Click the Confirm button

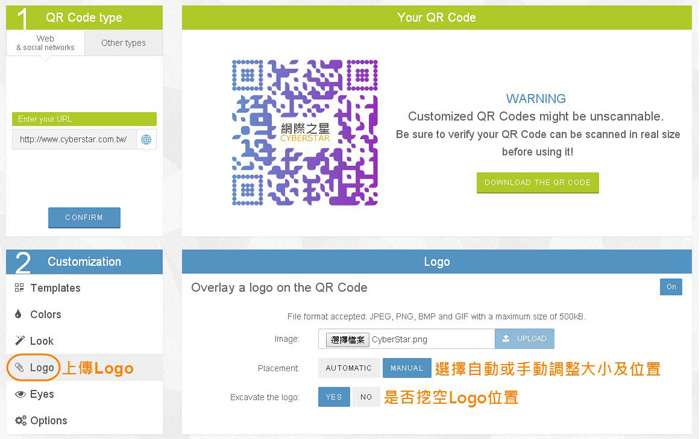pyautogui.click(x=84, y=217)
